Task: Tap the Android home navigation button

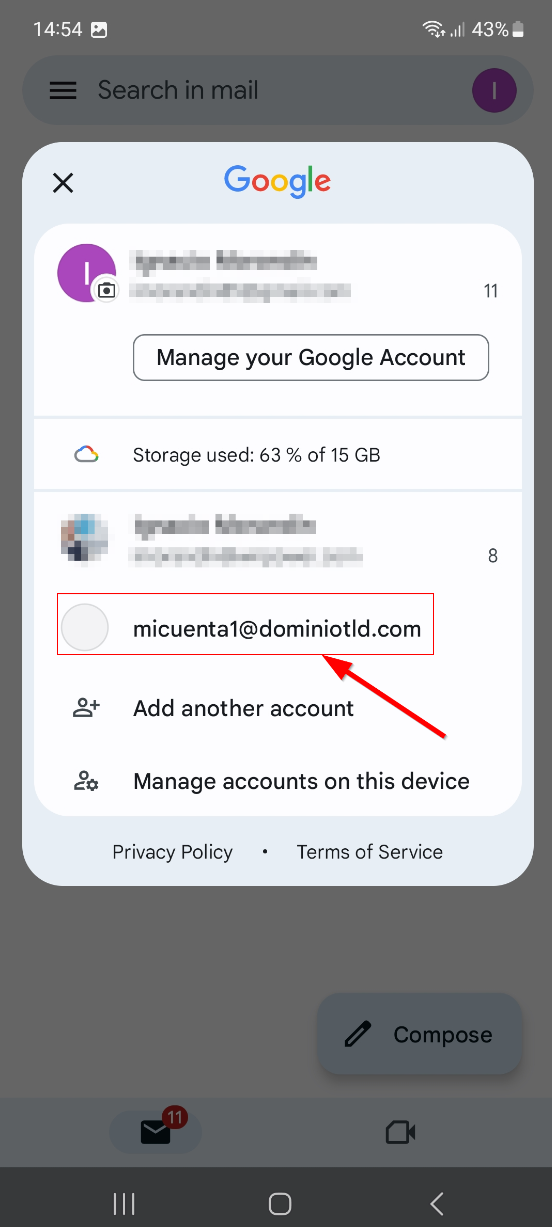Action: [x=281, y=1204]
